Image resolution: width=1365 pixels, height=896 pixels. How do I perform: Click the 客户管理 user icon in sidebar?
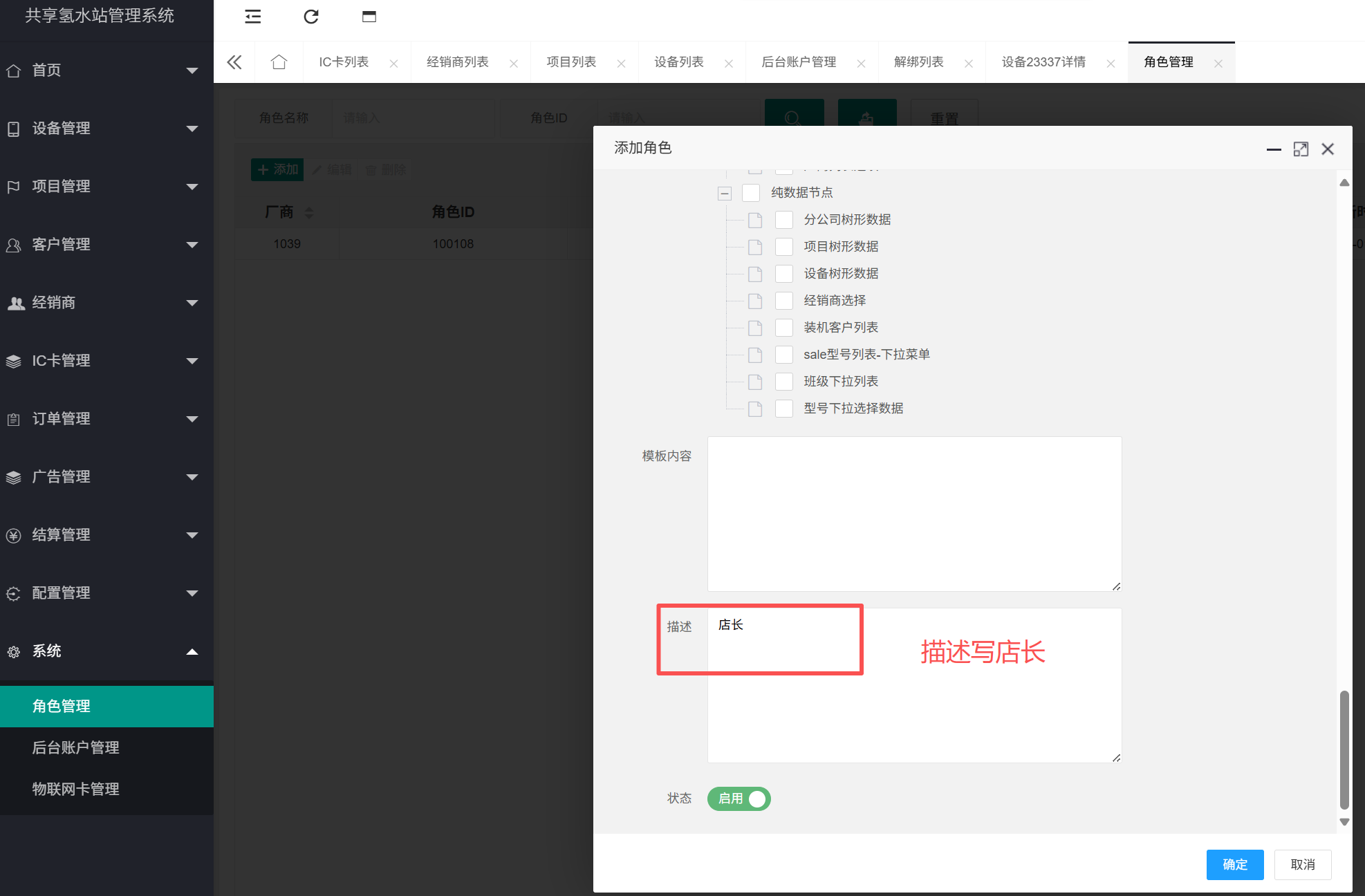(x=13, y=245)
